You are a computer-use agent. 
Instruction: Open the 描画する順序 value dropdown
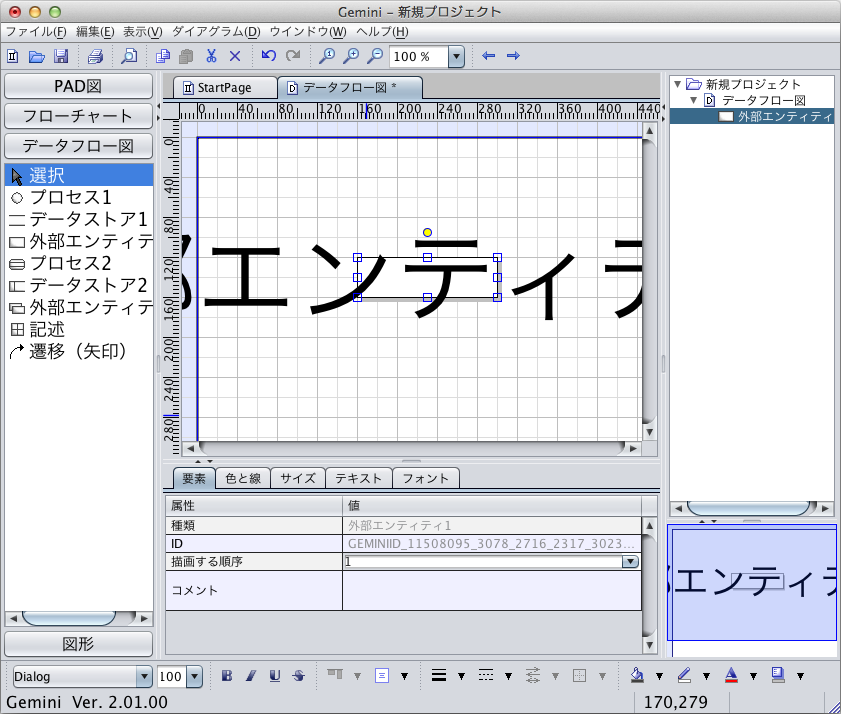coord(630,562)
